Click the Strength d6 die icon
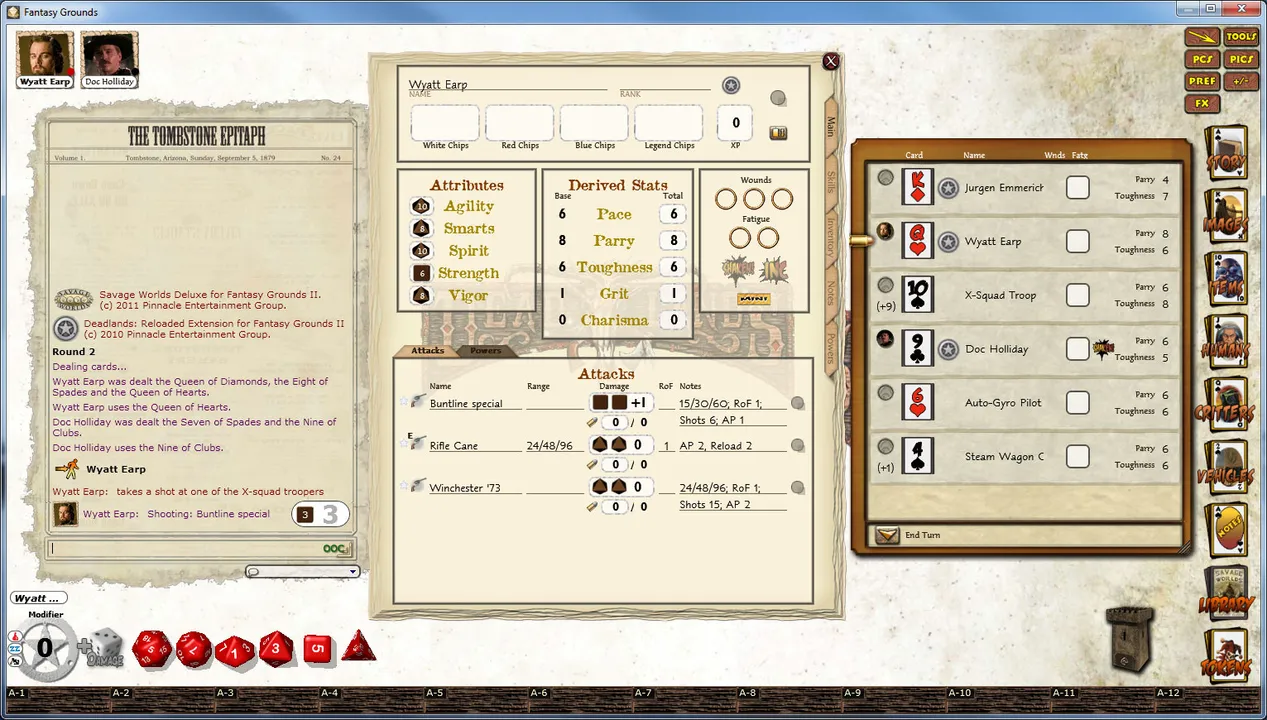This screenshot has height=720, width=1267. [x=422, y=273]
